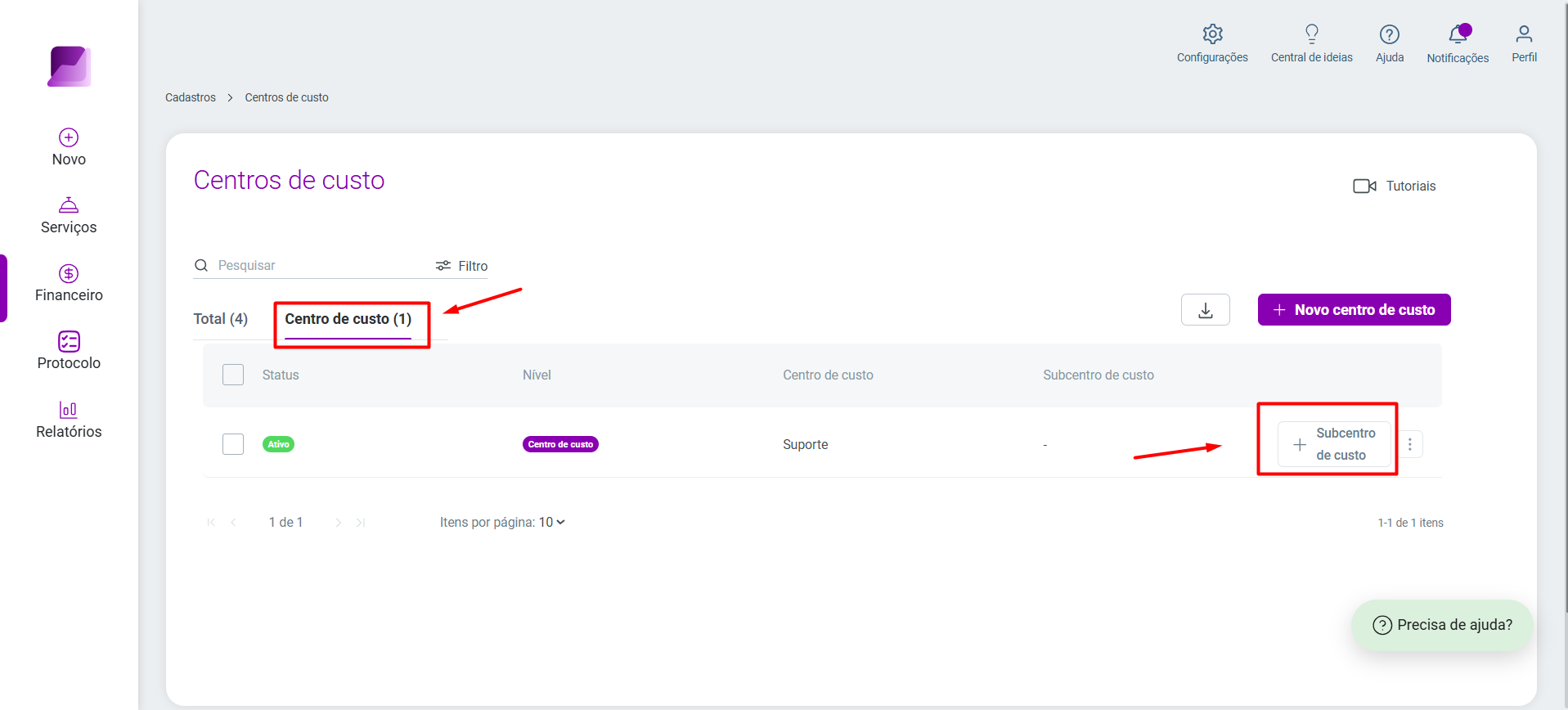Toggle the select-all checkbox in table header
Viewport: 1568px width, 710px height.
tap(233, 375)
